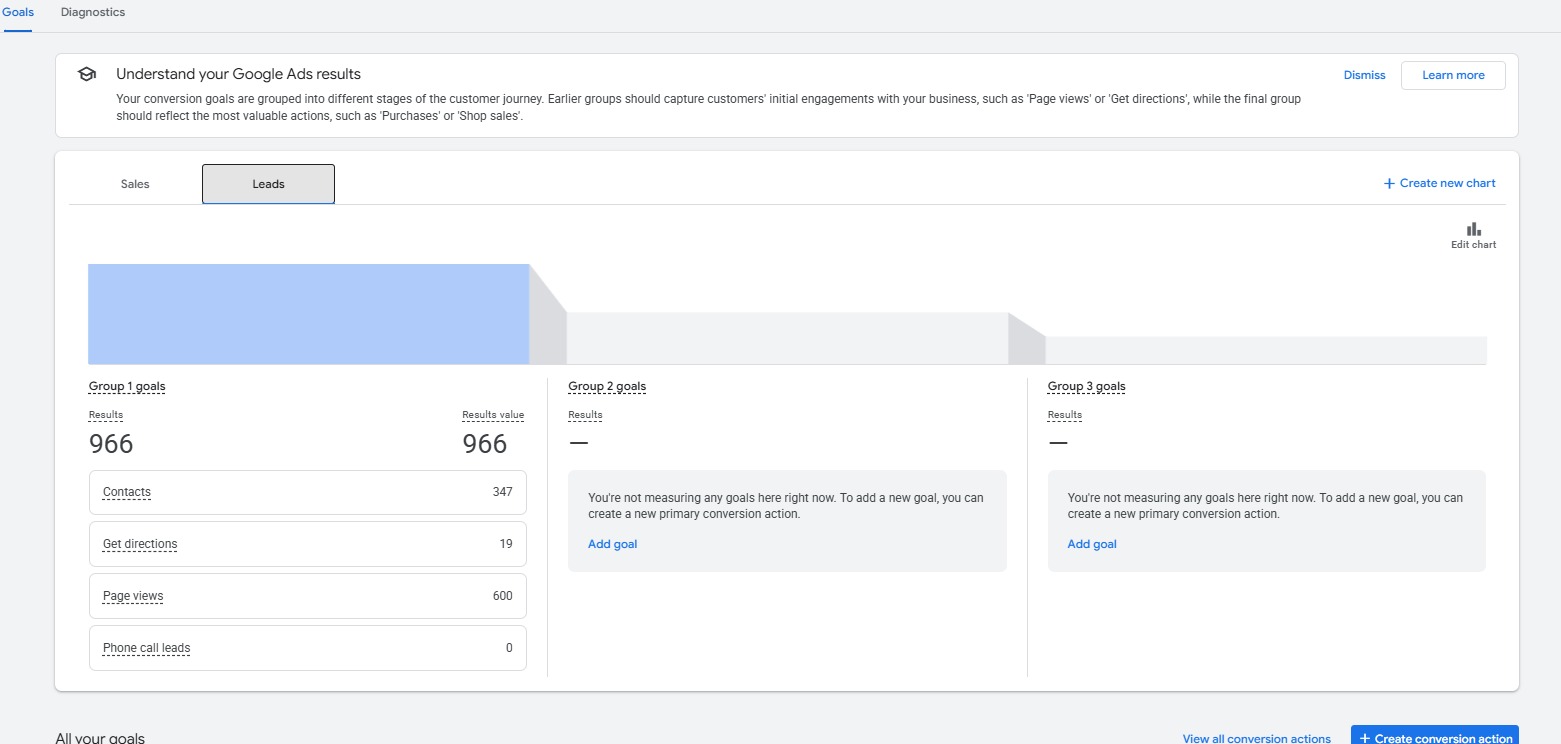1561x744 pixels.
Task: Click Create conversion action button
Action: pyautogui.click(x=1434, y=737)
